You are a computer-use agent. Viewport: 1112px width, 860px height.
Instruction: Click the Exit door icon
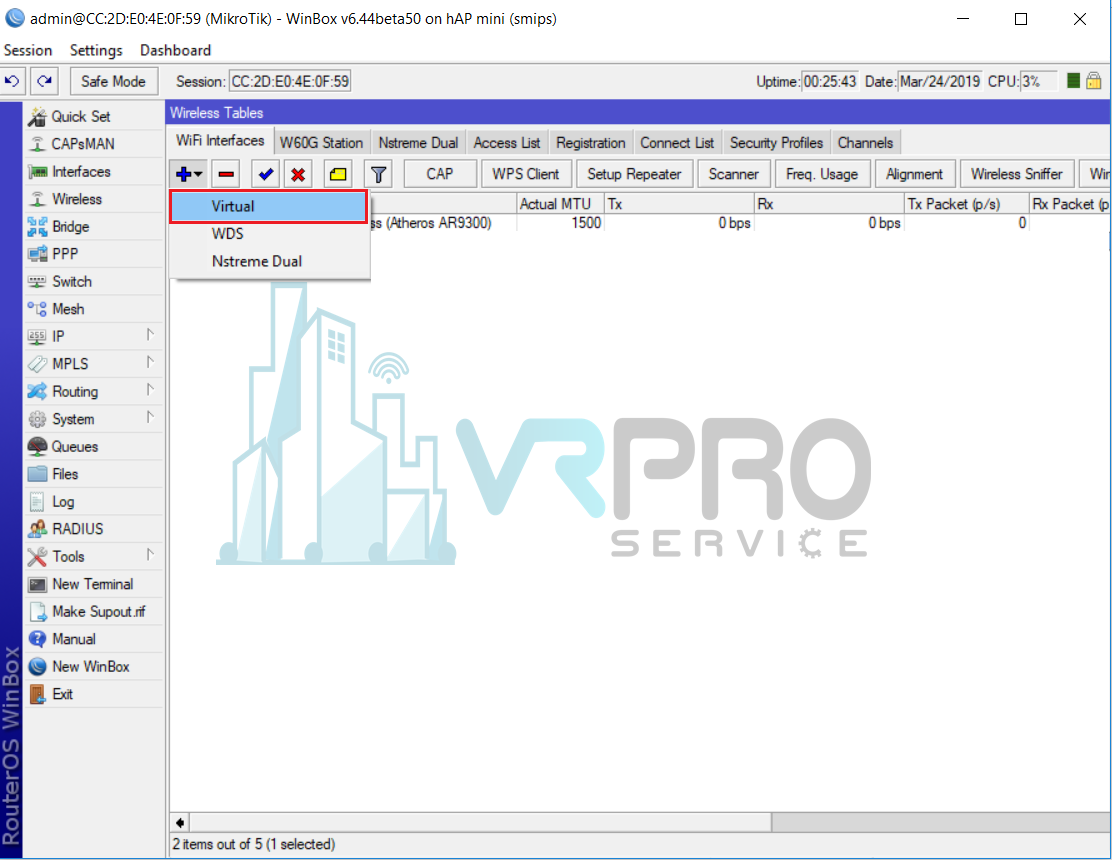tap(37, 694)
